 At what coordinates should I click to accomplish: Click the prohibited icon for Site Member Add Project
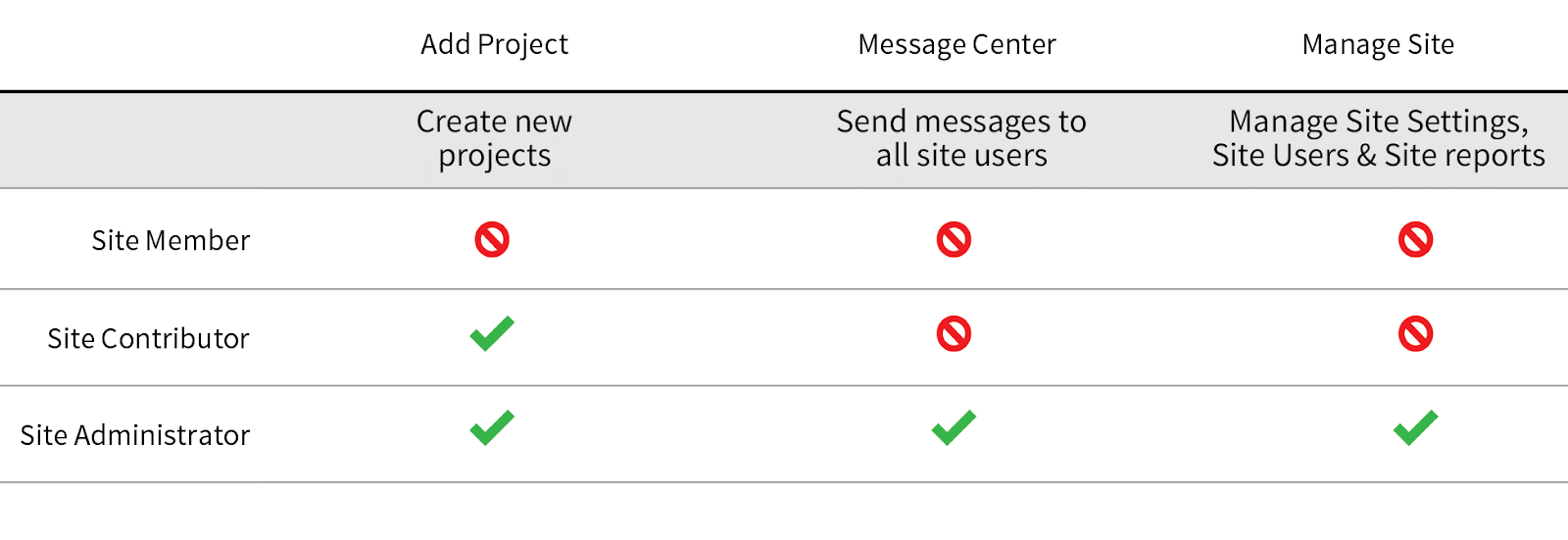[x=492, y=239]
